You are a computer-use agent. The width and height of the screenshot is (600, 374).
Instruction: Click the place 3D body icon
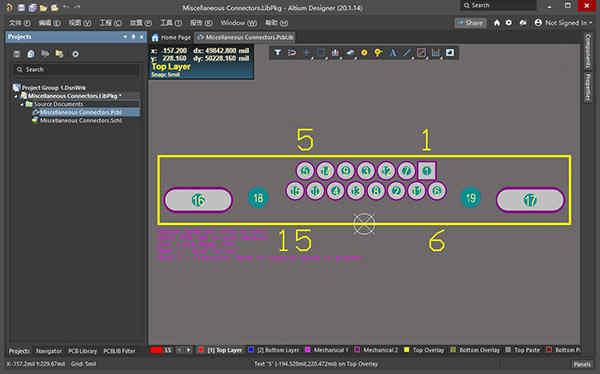pyautogui.click(x=350, y=52)
